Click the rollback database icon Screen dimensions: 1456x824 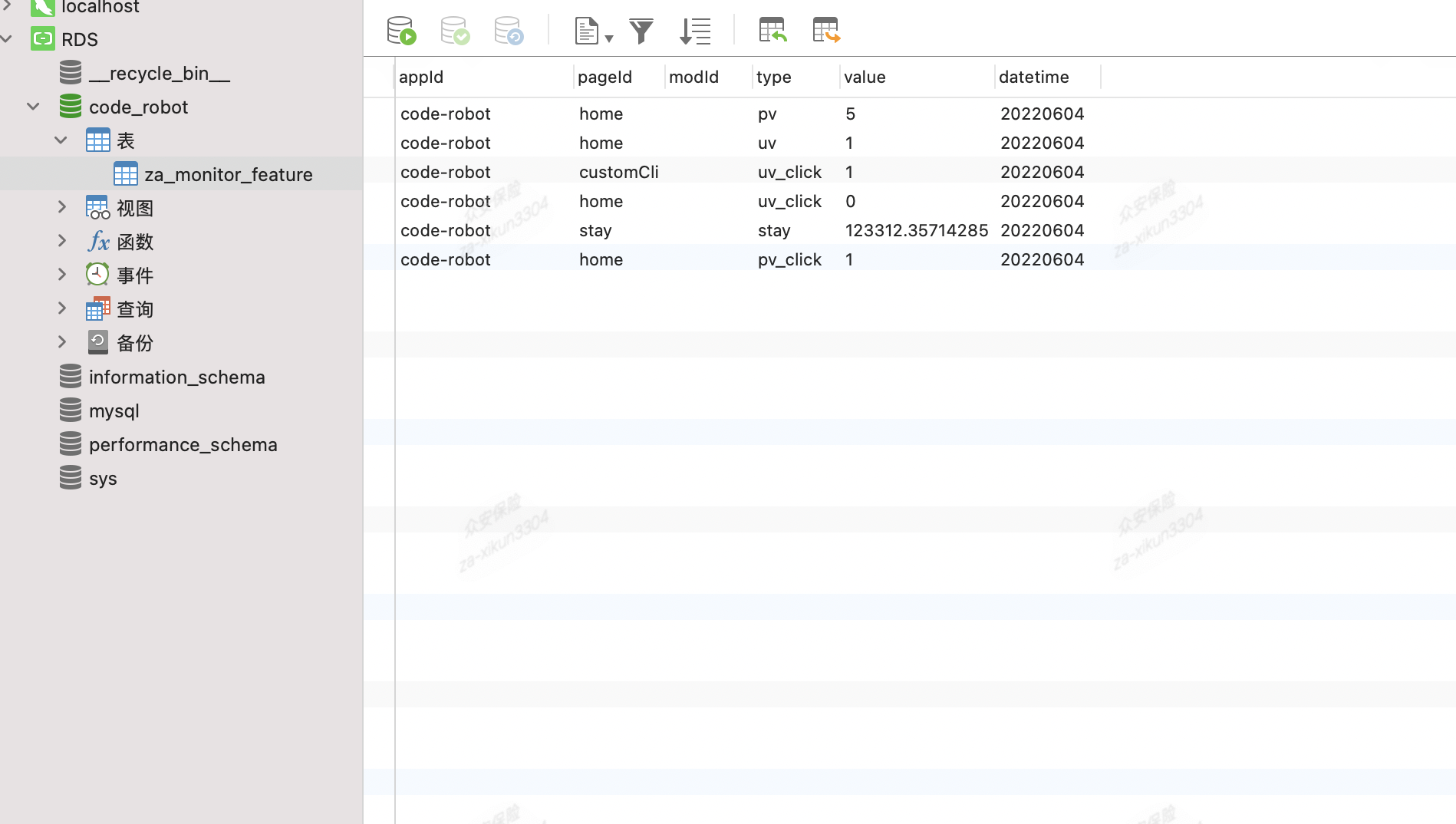pos(509,31)
